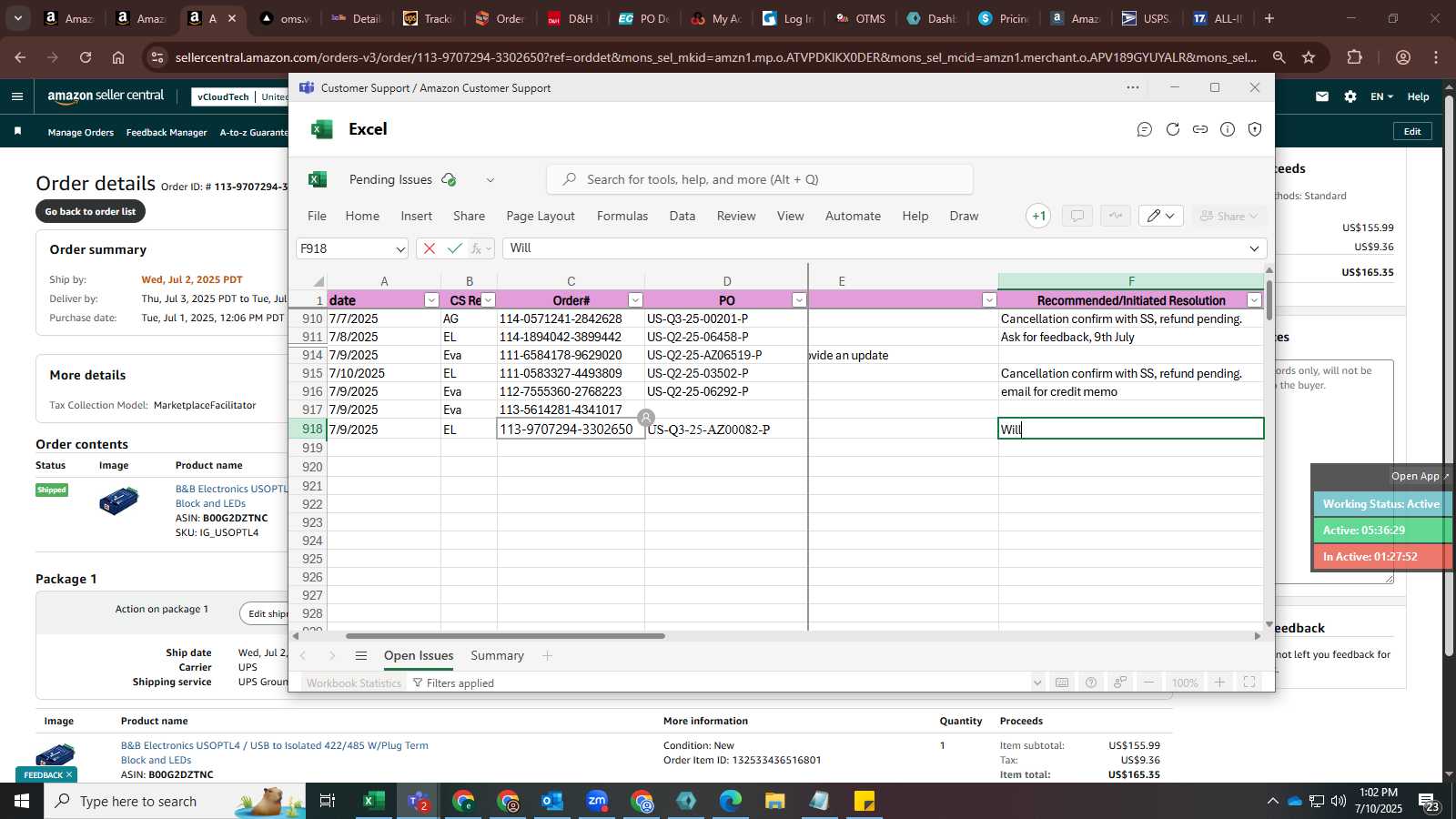This screenshot has height=819, width=1456.
Task: Expand the formula bar chevron
Action: [1255, 248]
